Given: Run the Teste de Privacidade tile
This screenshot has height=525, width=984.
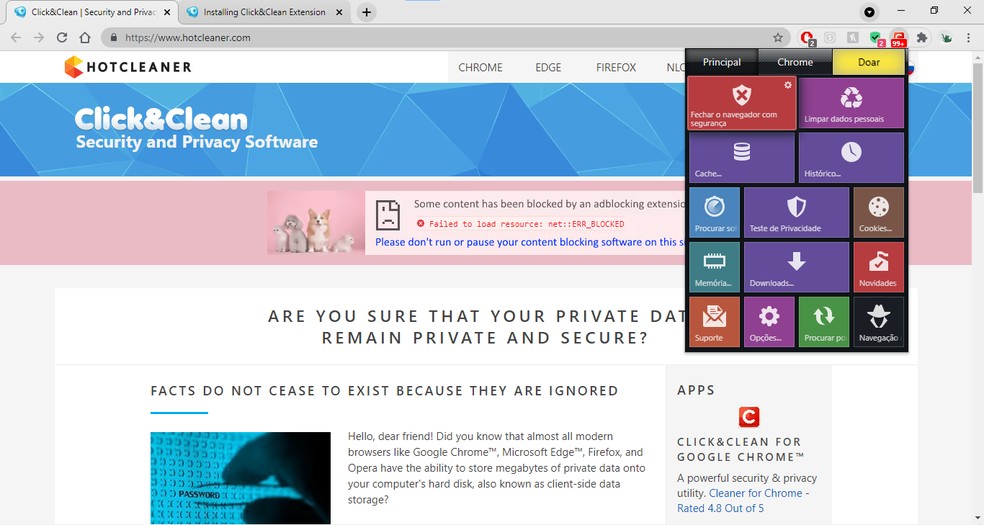Looking at the screenshot, I should pyautogui.click(x=796, y=212).
